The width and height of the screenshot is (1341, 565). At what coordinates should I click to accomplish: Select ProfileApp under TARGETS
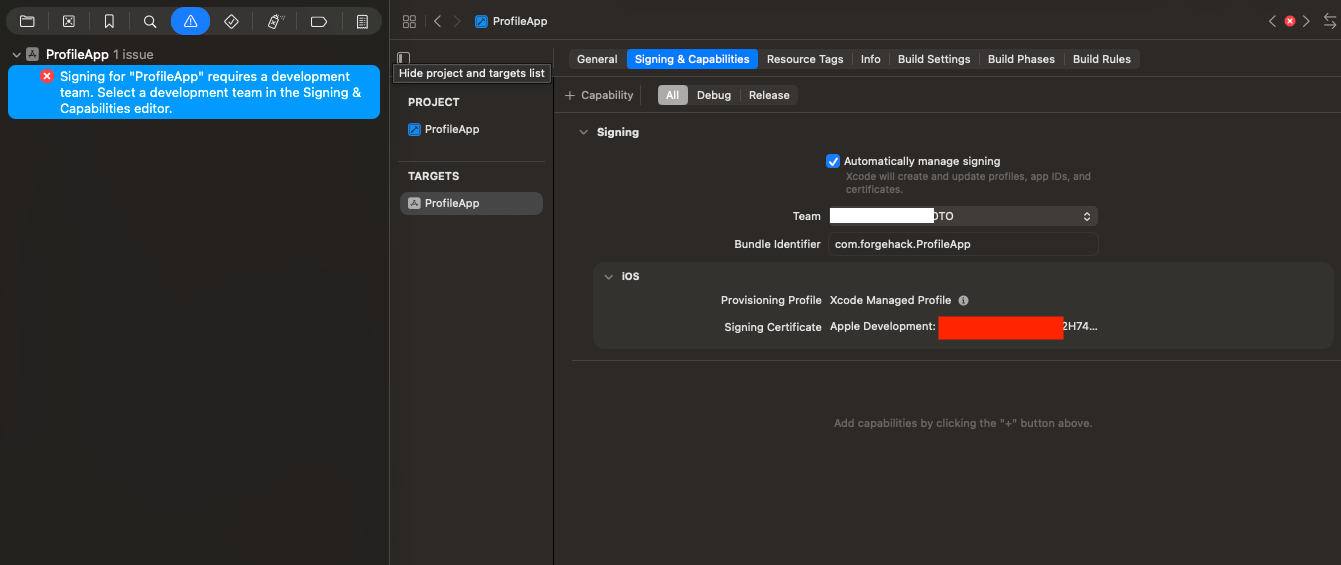(x=471, y=203)
